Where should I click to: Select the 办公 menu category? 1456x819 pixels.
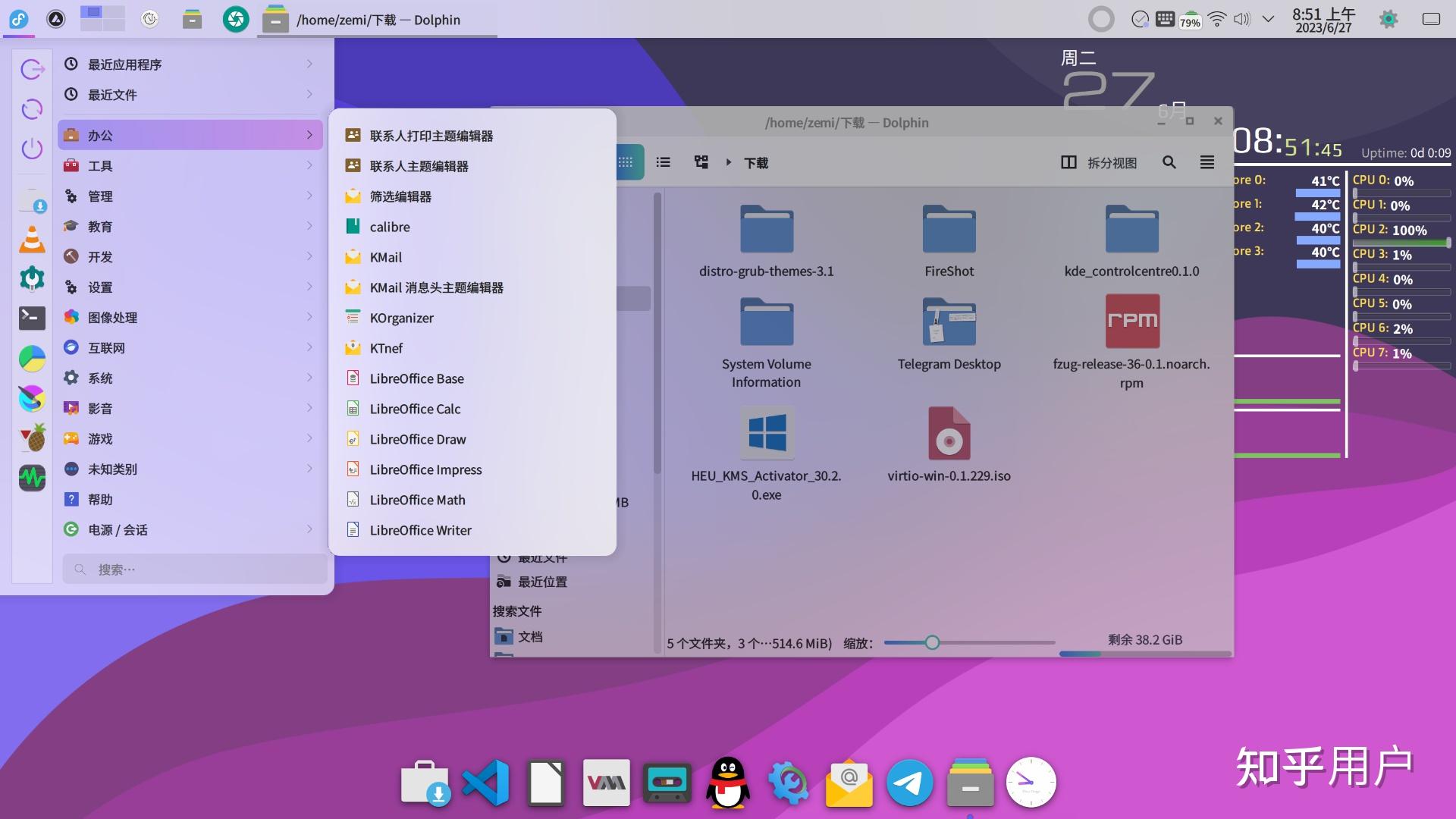(190, 135)
